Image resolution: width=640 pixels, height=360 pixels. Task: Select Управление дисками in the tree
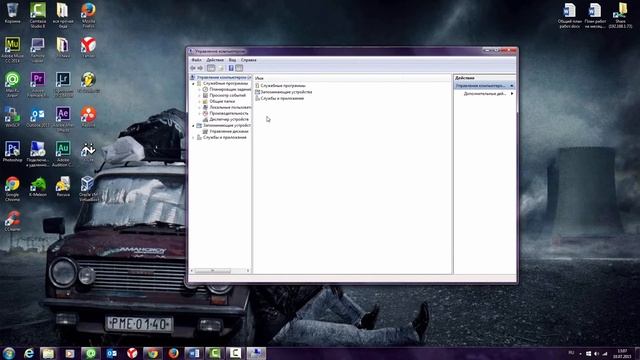pos(226,131)
